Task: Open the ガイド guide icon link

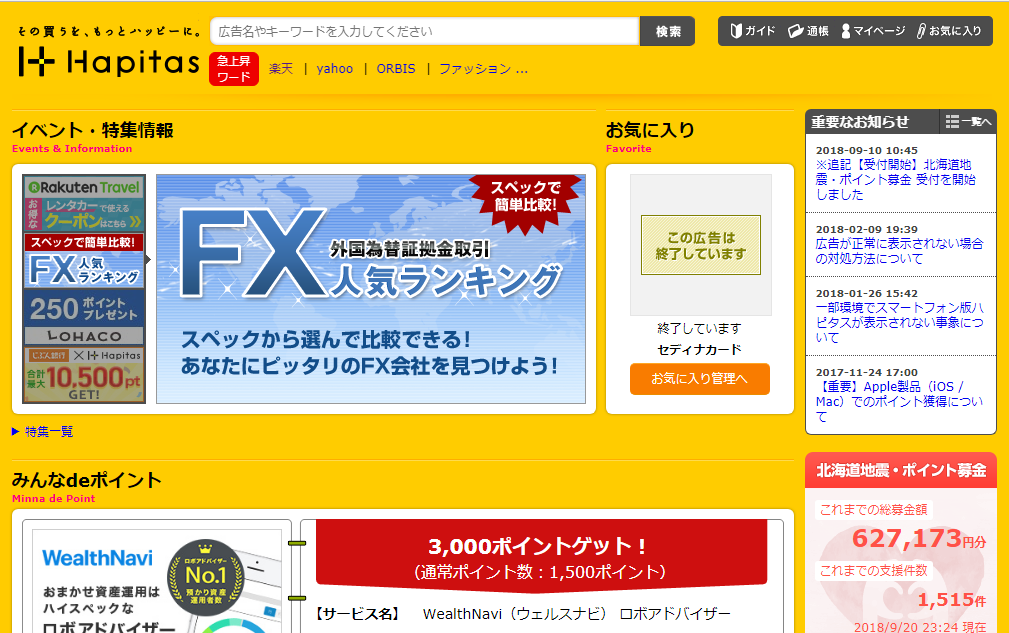Action: click(753, 31)
